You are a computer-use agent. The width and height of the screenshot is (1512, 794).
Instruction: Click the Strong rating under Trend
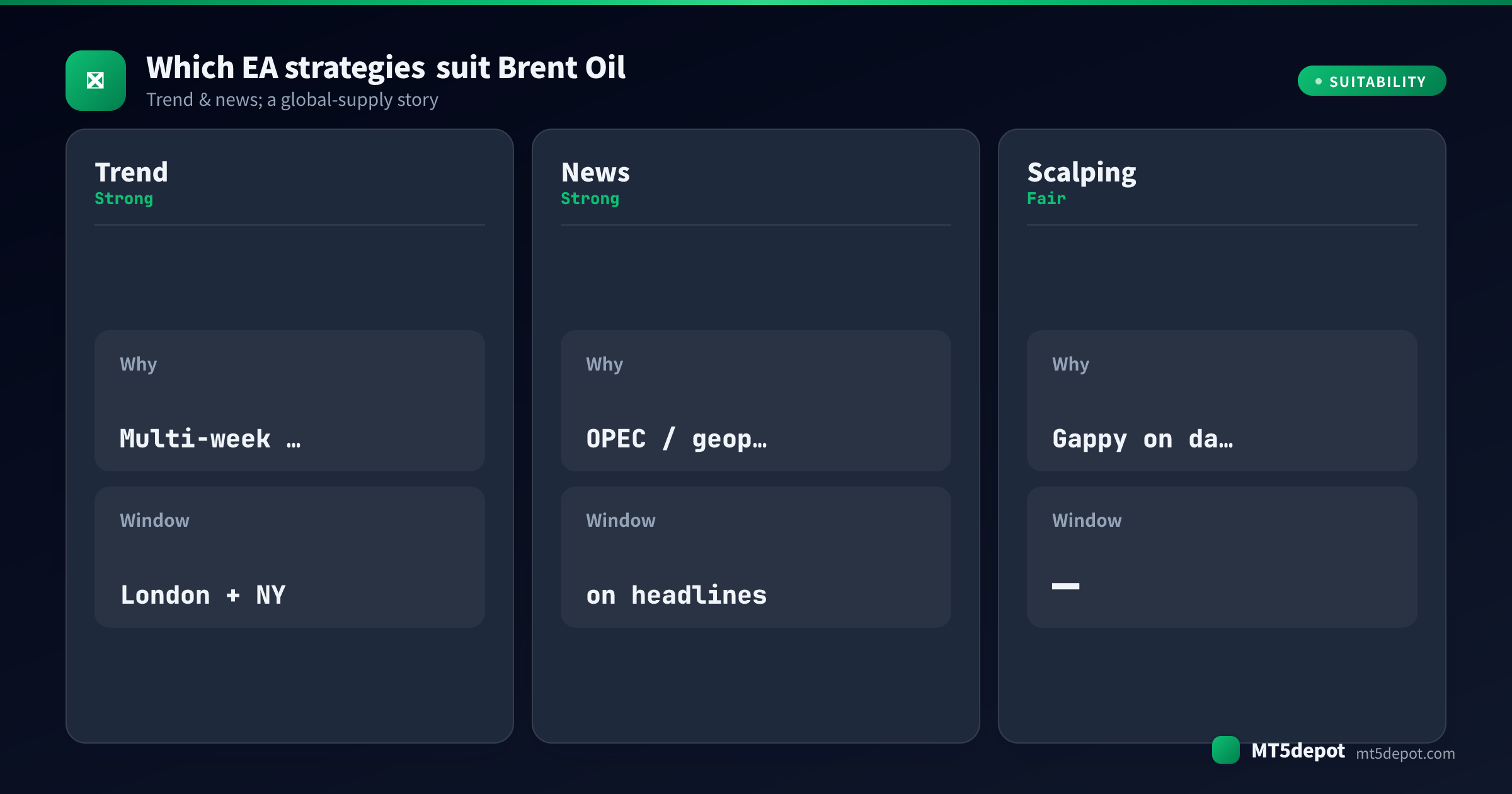[124, 198]
